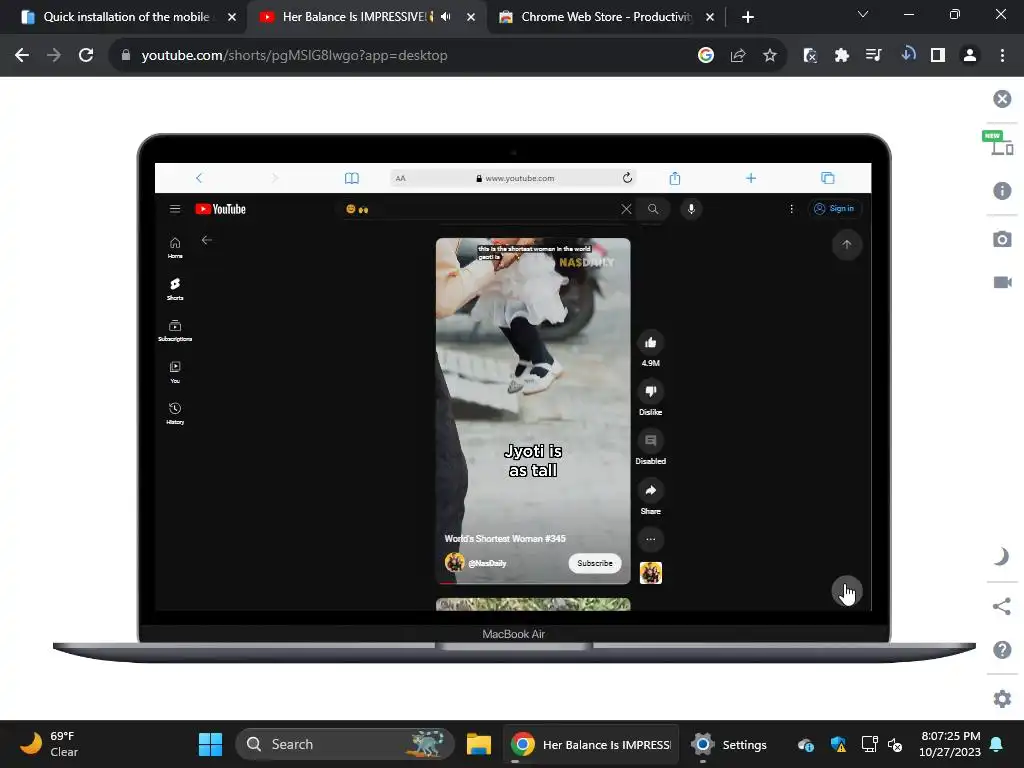Switch to Chrome Web Store tab
1024x768 pixels.
(605, 17)
